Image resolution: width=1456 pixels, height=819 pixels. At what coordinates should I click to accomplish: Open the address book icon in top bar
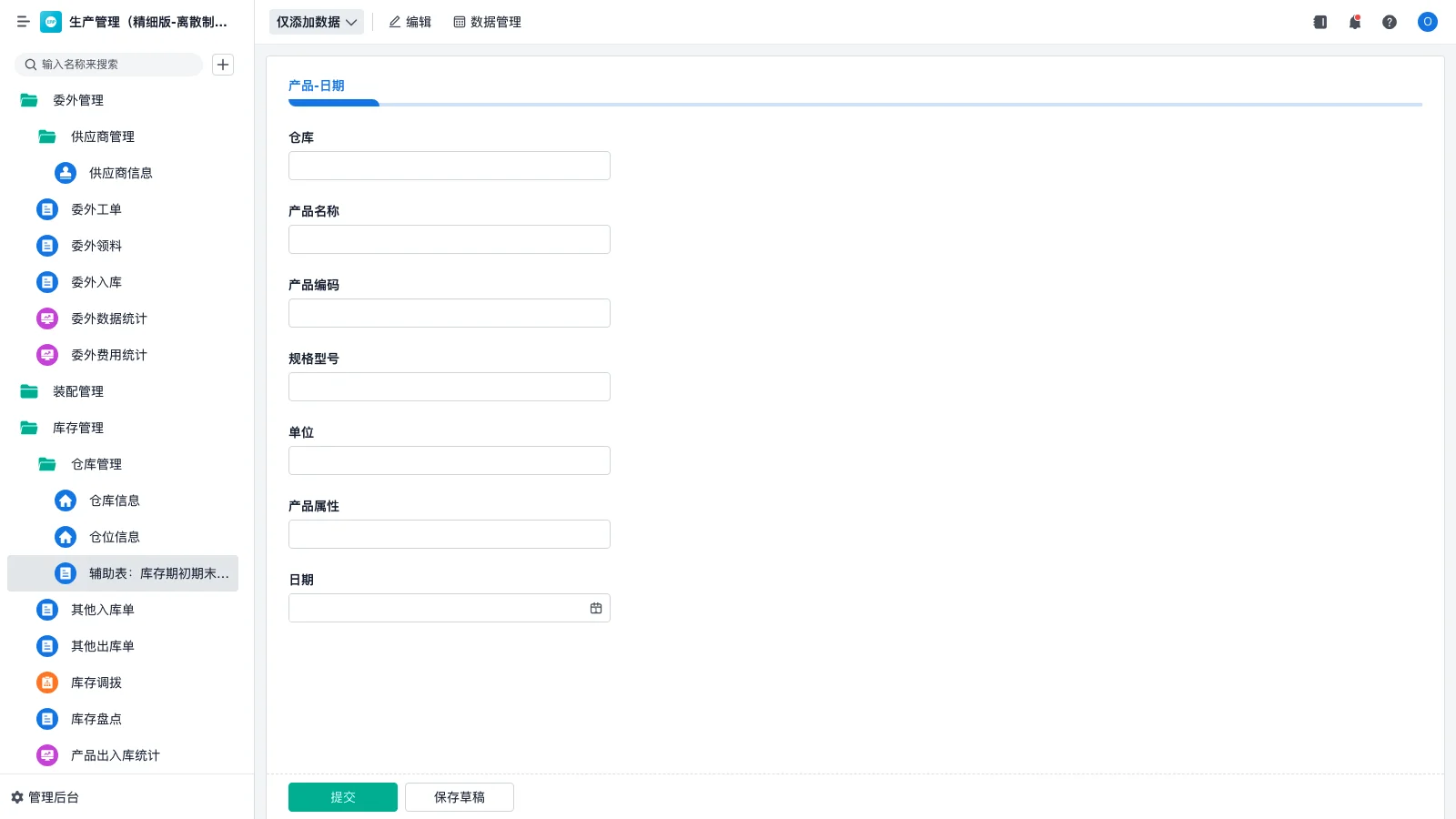point(1319,22)
